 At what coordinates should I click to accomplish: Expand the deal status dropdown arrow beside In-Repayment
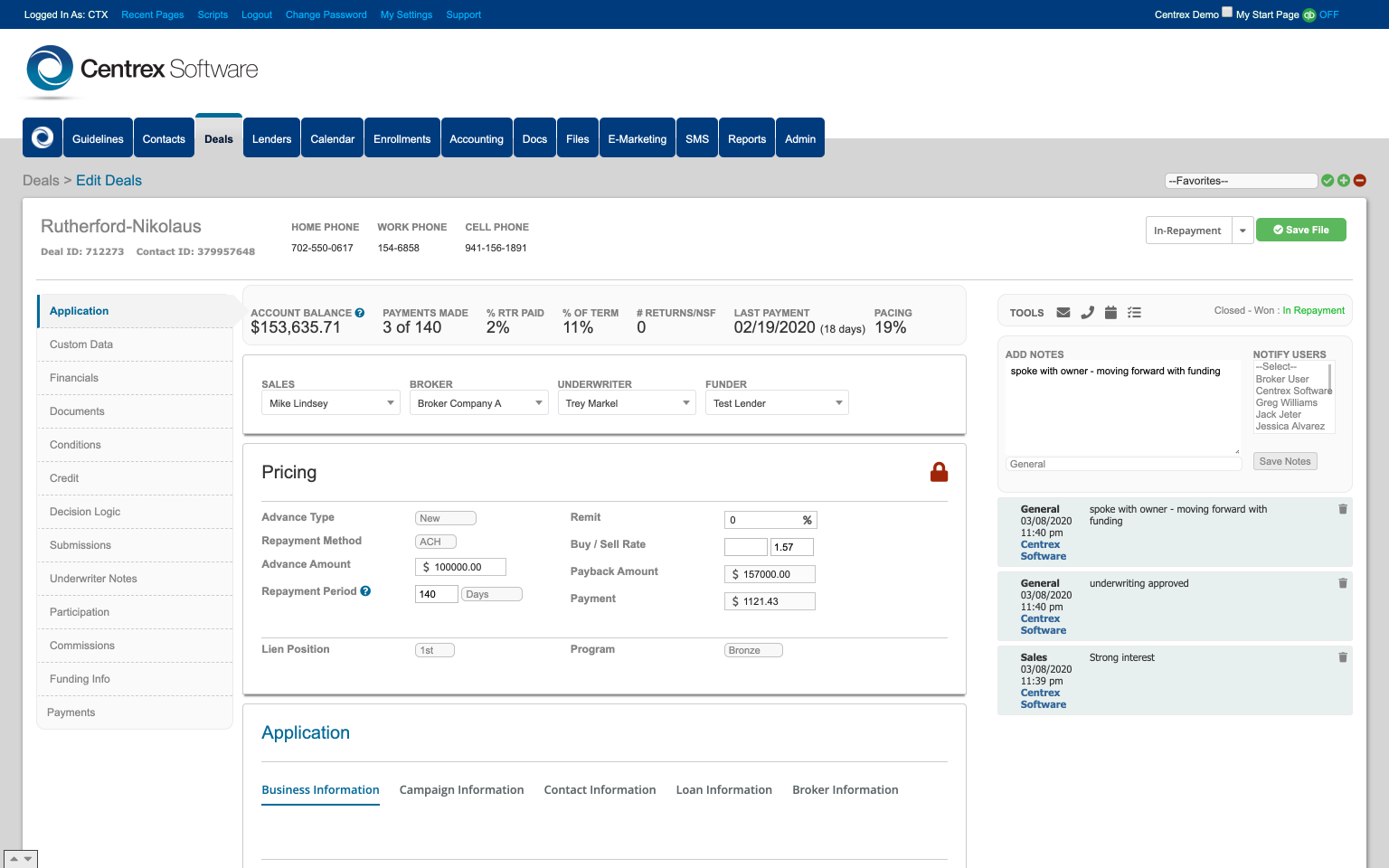1243,230
